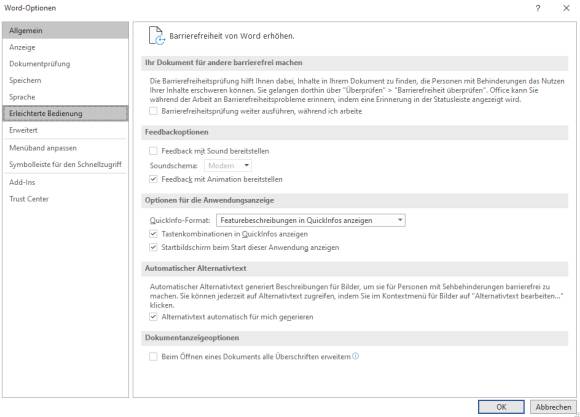The image size is (580, 417).
Task: Toggle Feedback mit Sound bereitstellen
Action: pos(153,151)
